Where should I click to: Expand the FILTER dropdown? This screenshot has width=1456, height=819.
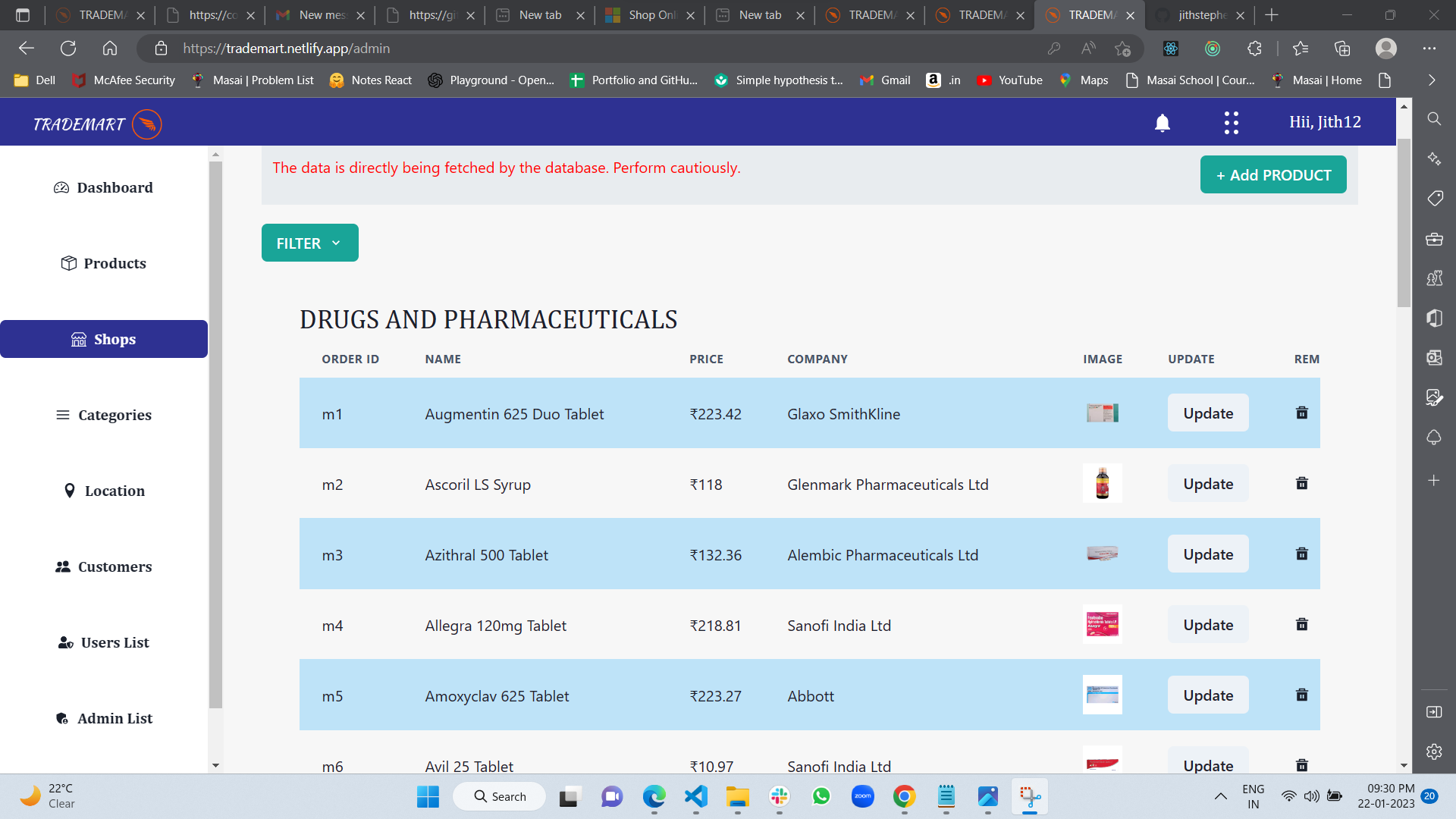click(309, 243)
